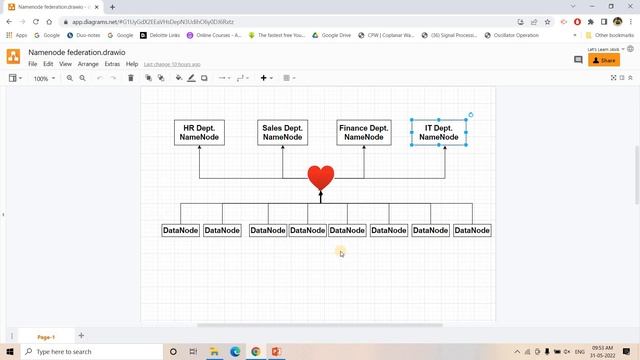Click the Opera extension icon
640x360 pixels.
tap(577, 22)
